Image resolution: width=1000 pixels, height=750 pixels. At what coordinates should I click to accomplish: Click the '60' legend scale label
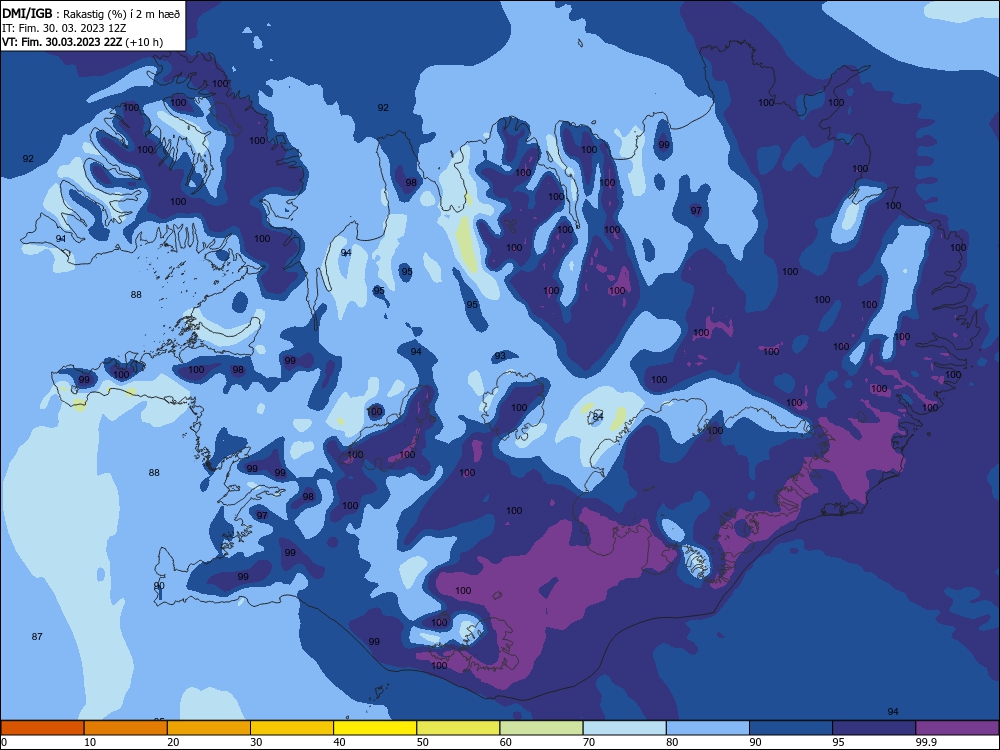506,742
